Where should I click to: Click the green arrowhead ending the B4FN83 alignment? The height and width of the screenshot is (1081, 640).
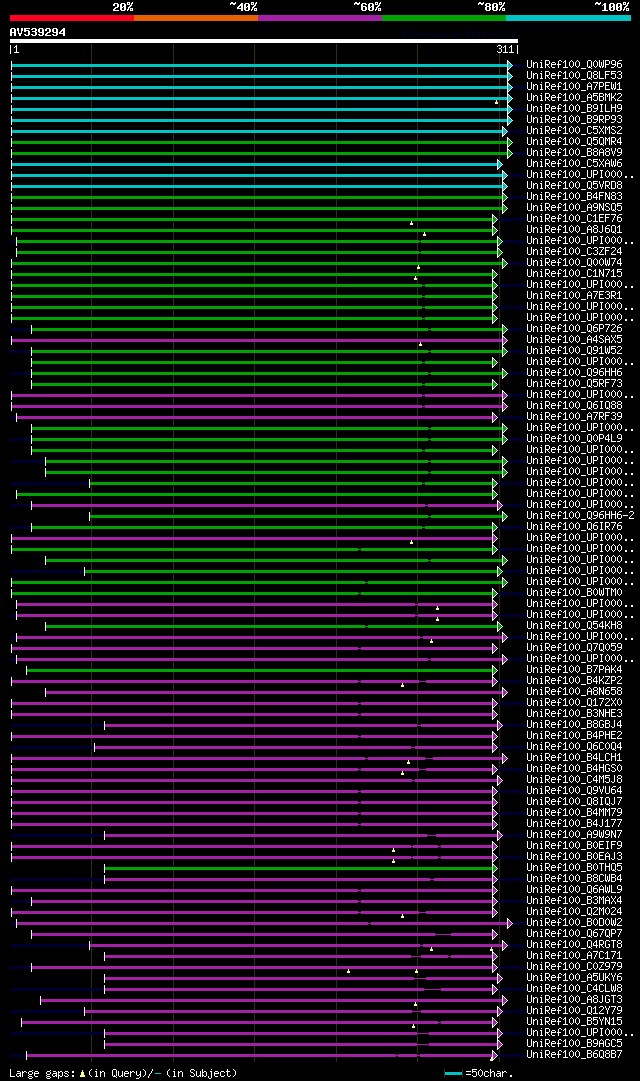coord(505,197)
